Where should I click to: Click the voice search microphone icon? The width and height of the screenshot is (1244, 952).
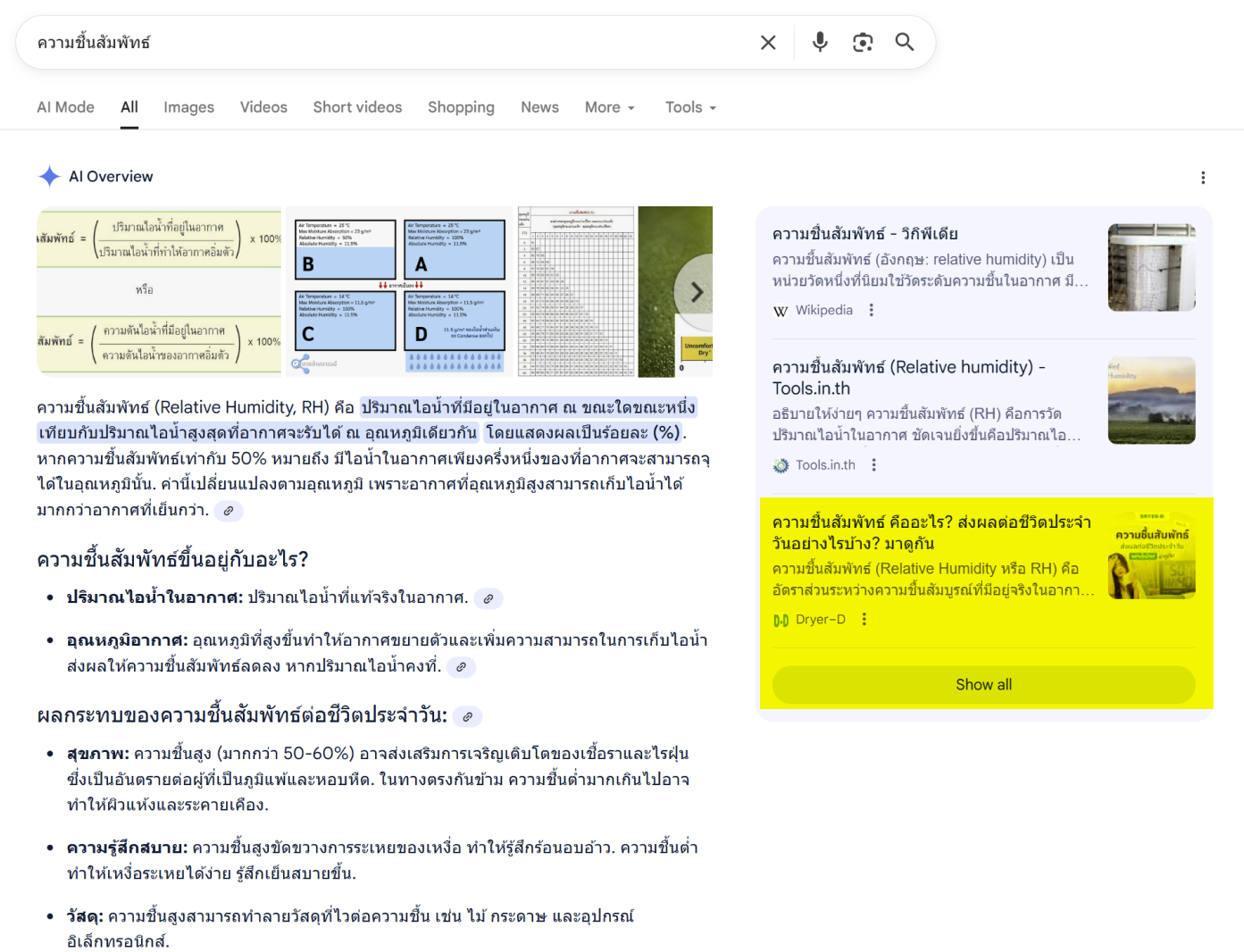tap(819, 42)
